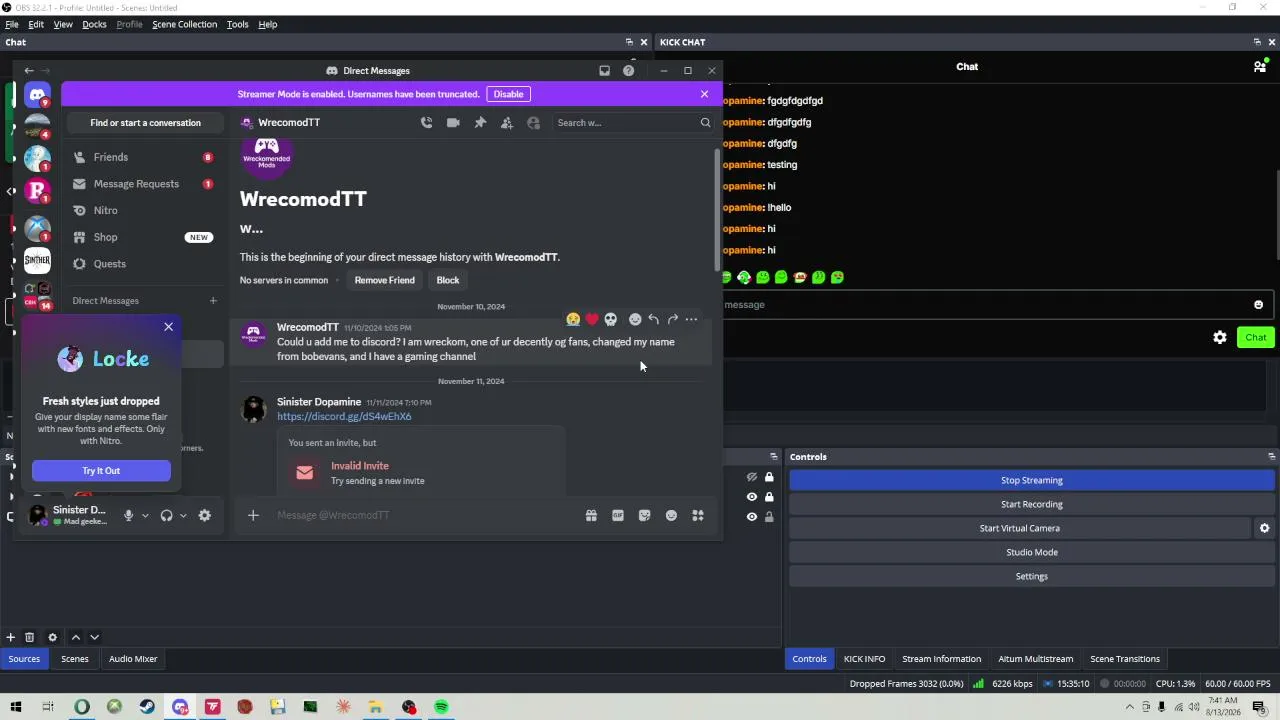Open Kick chat users list icon
Image resolution: width=1280 pixels, height=720 pixels.
click(1260, 67)
